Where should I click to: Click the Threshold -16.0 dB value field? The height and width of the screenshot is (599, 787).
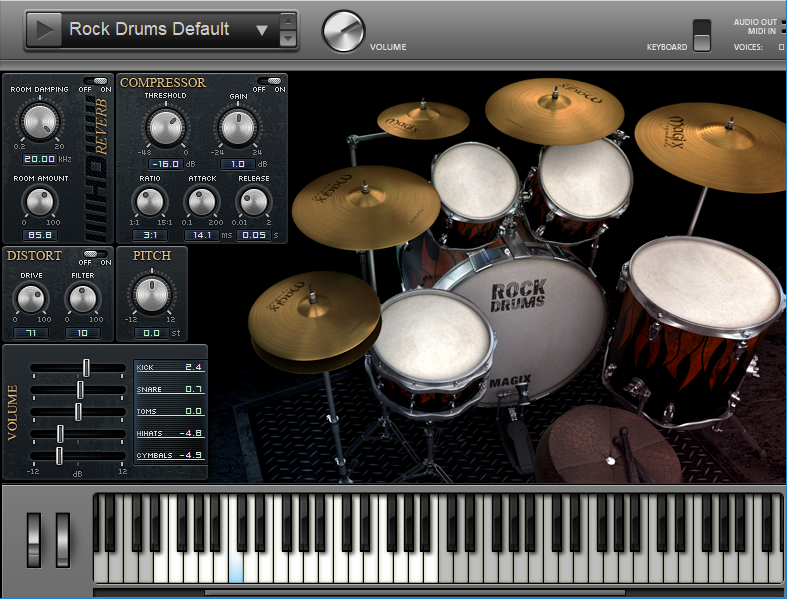click(x=166, y=164)
